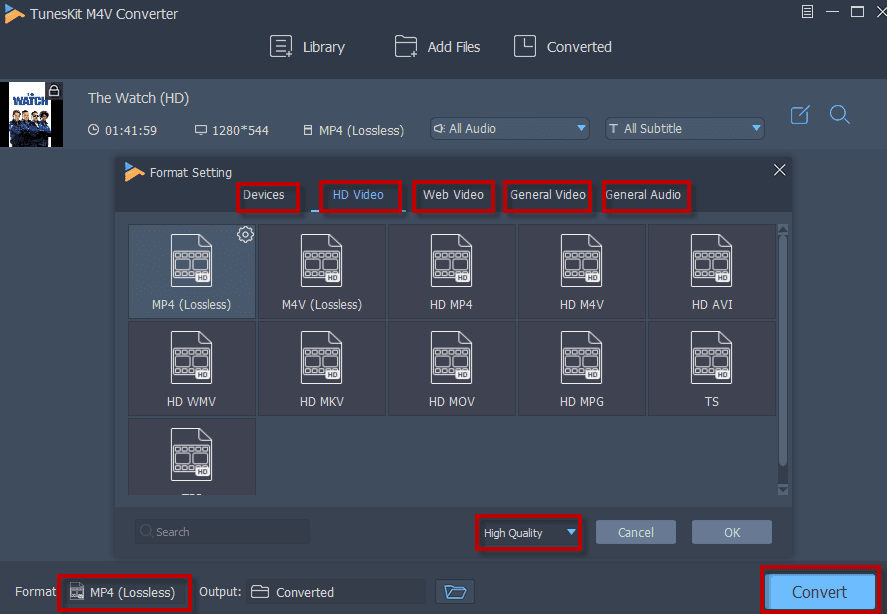Viewport: 887px width, 614px height.
Task: Open the Converted history list
Action: 563,46
